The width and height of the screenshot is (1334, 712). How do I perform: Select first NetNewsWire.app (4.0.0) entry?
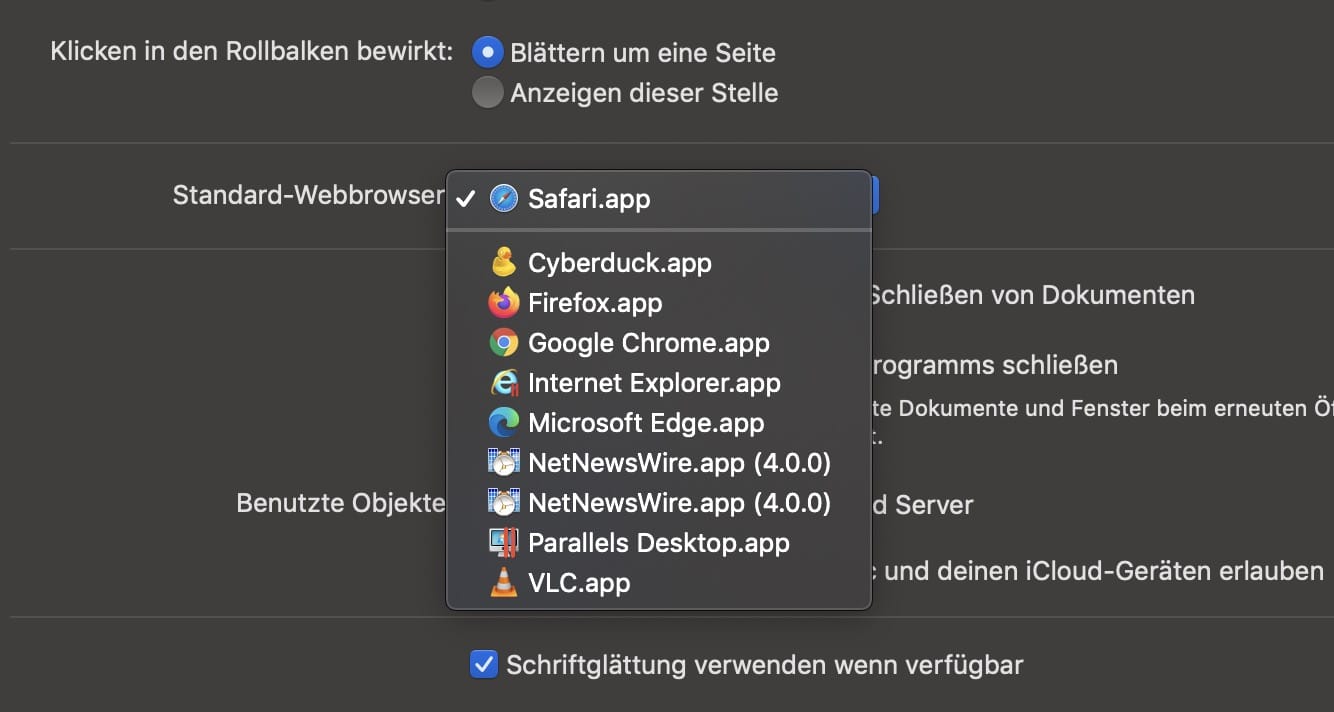click(679, 463)
